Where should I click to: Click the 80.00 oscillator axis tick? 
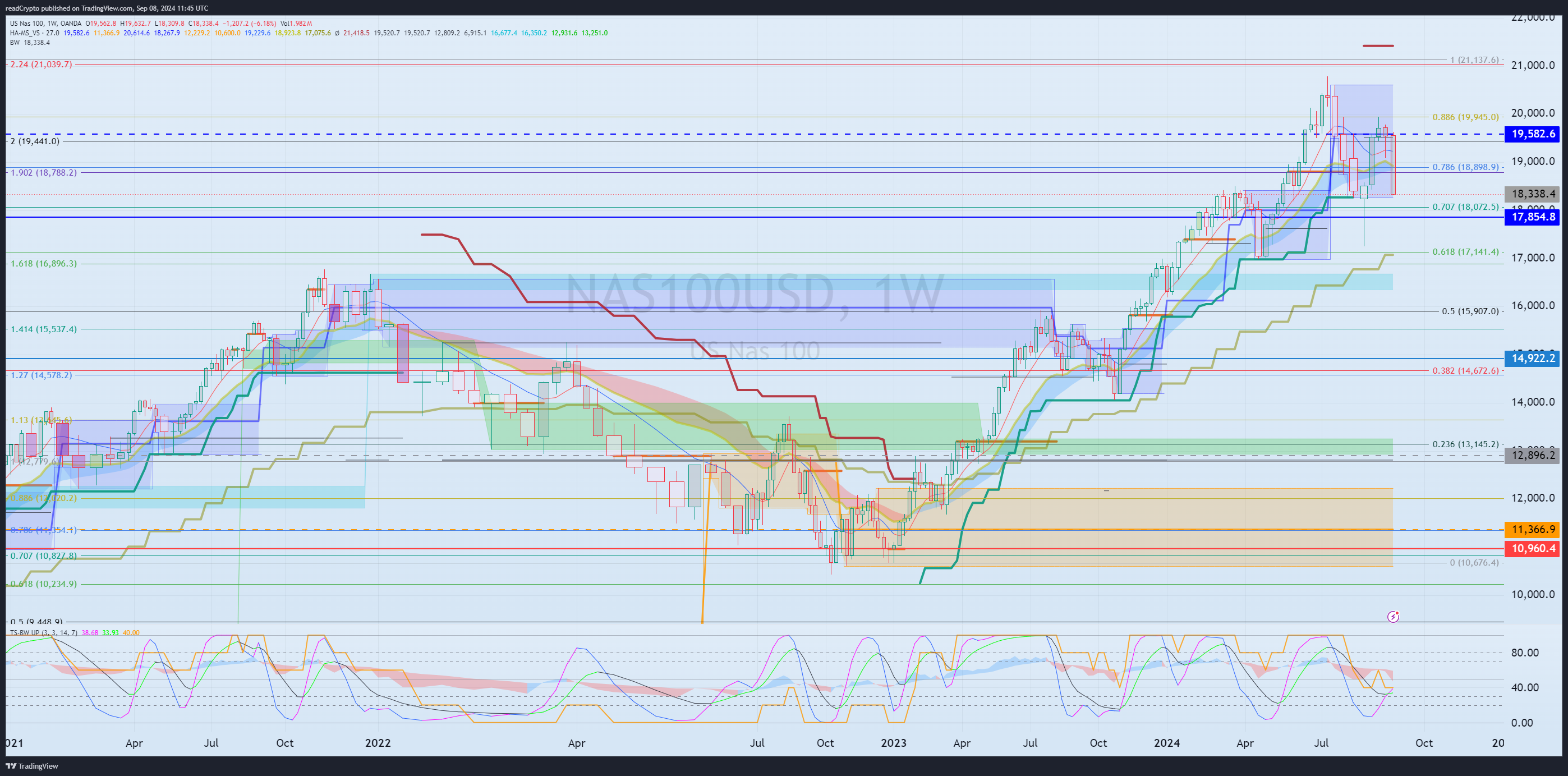[x=1525, y=653]
